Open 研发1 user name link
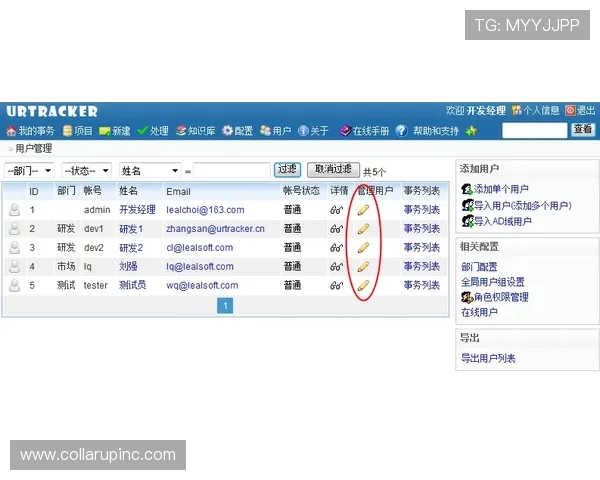 point(131,229)
